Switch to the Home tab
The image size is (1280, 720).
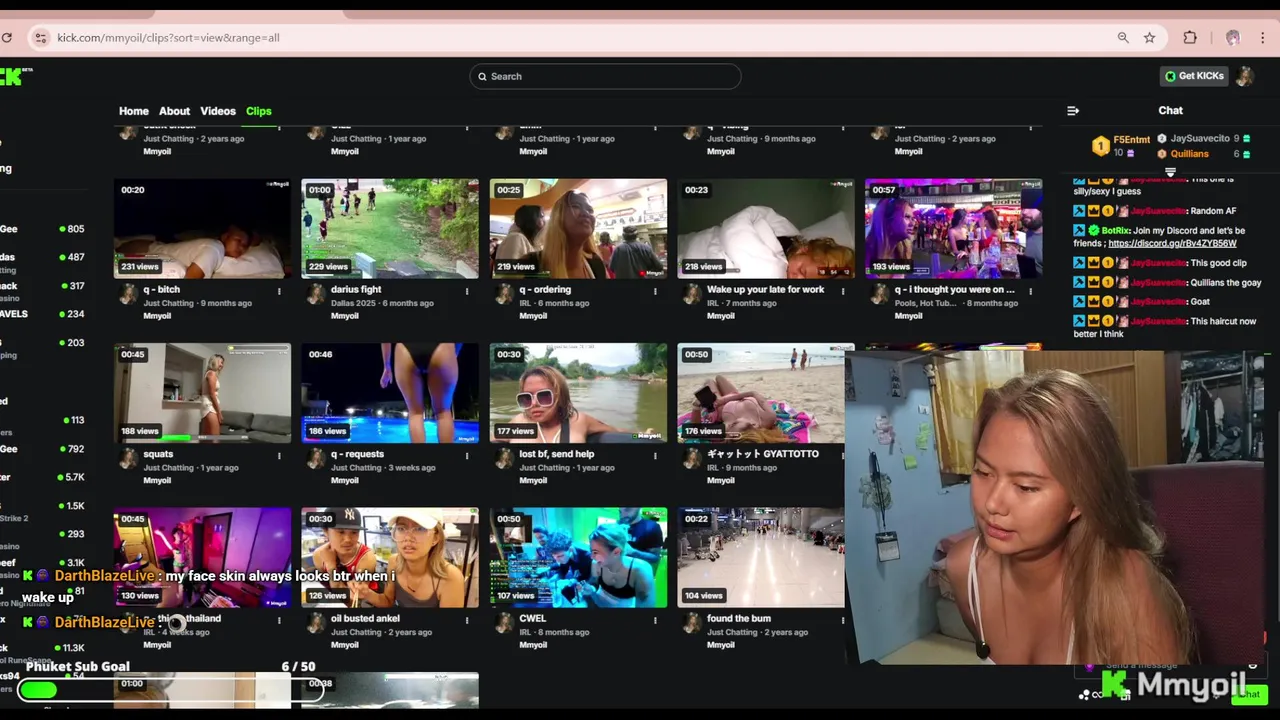[x=134, y=111]
